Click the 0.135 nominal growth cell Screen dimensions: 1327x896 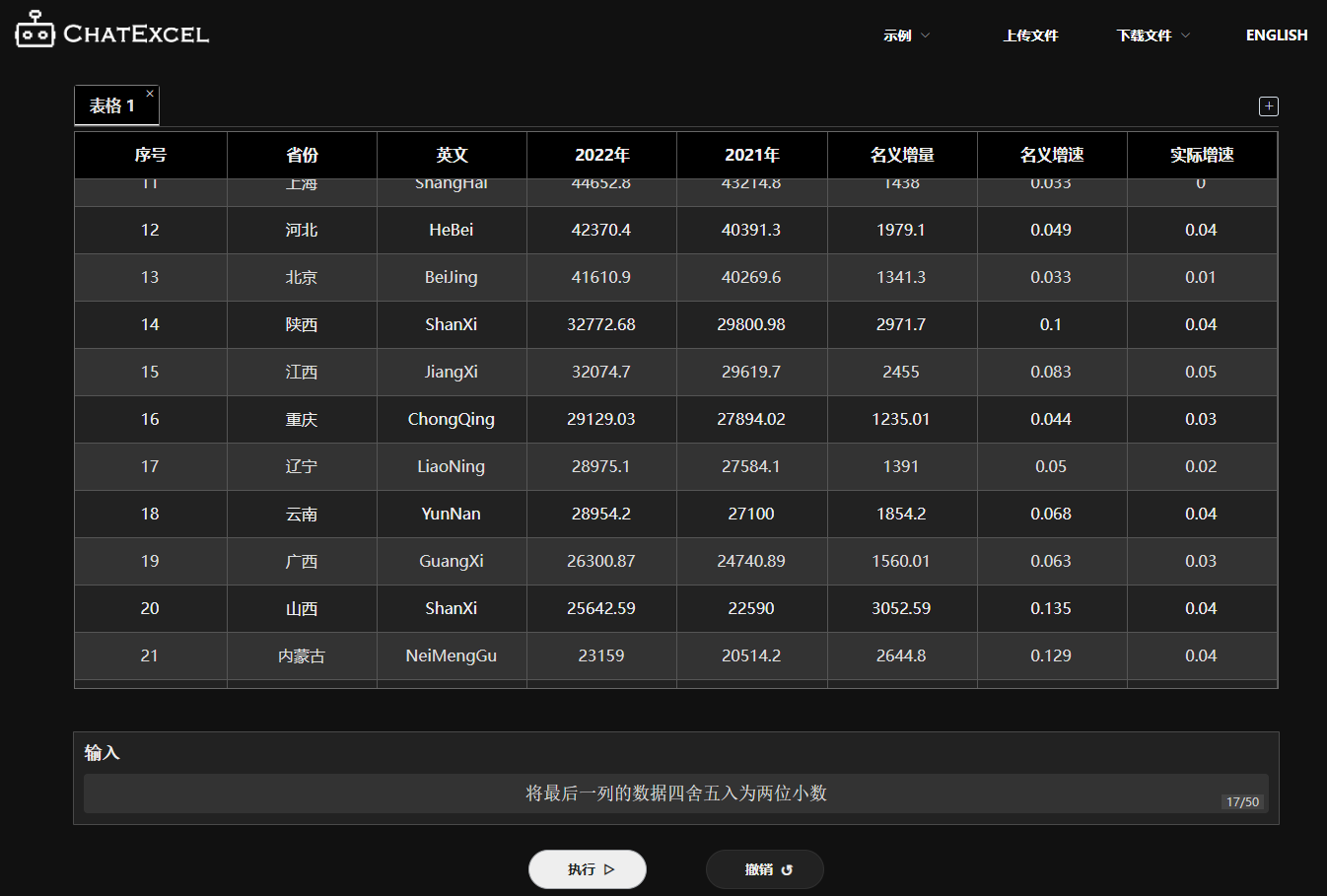click(1050, 608)
